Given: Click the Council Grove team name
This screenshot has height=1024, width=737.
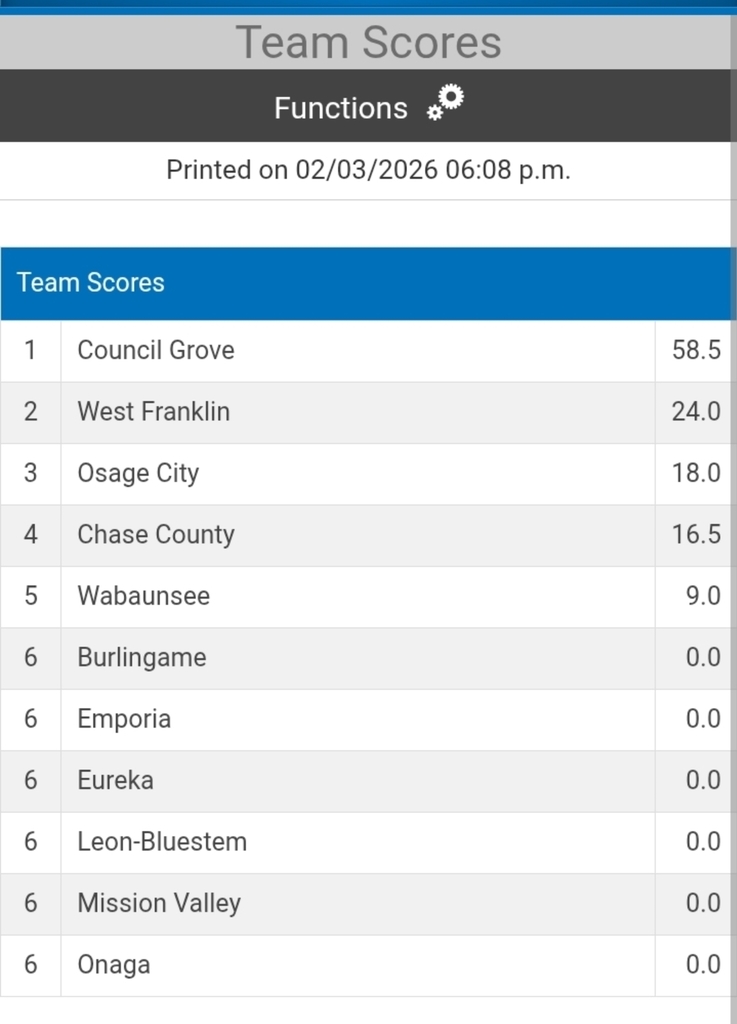Looking at the screenshot, I should pyautogui.click(x=156, y=350).
